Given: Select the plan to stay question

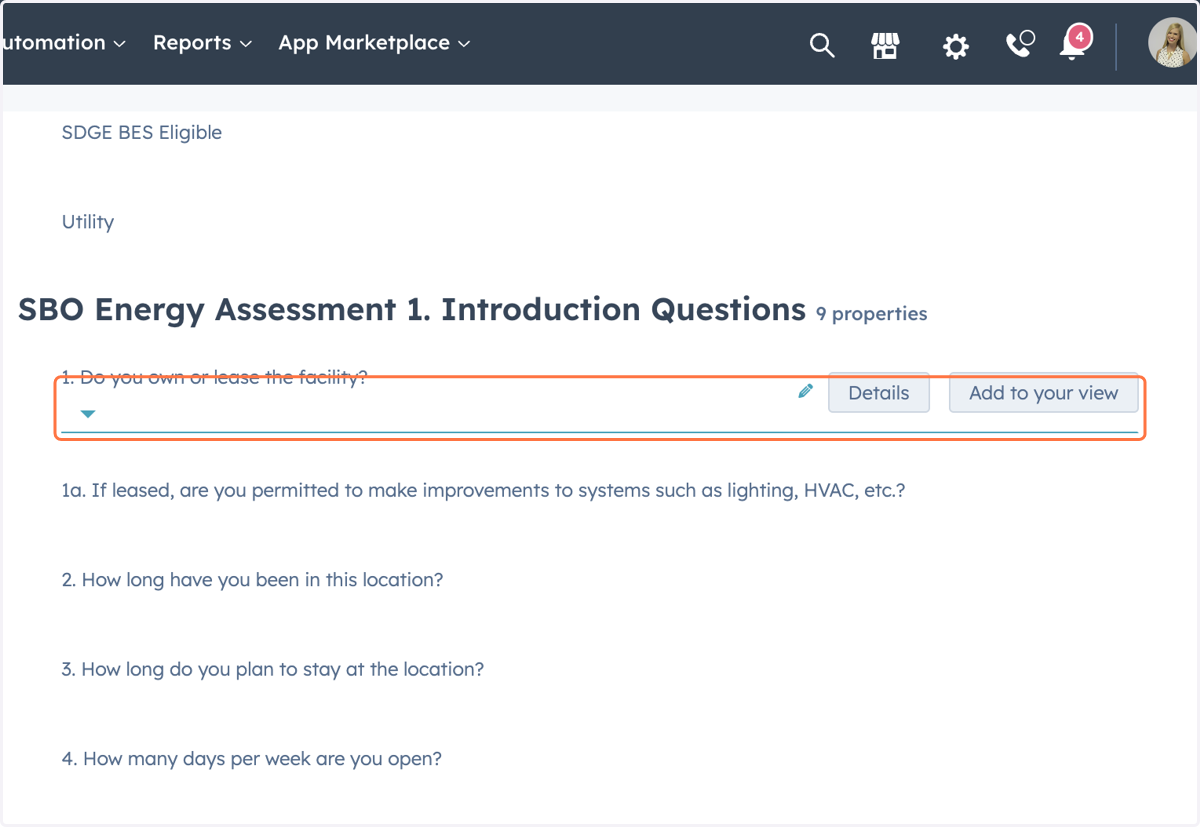Looking at the screenshot, I should (273, 669).
